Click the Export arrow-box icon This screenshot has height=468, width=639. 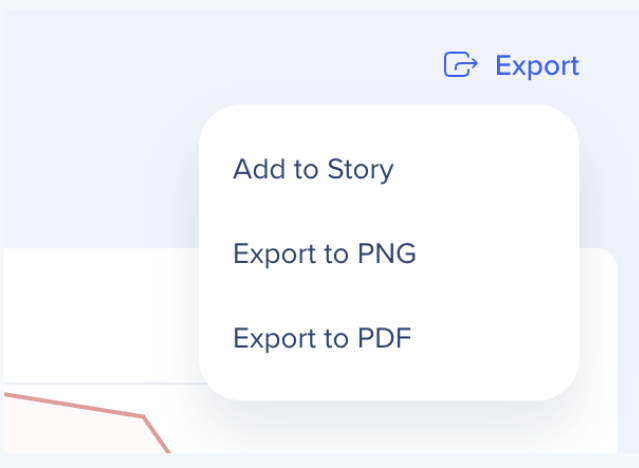pyautogui.click(x=461, y=64)
